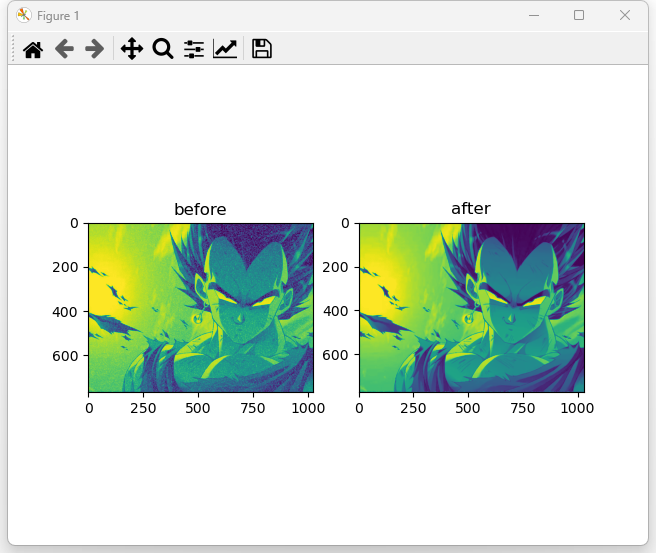
Task: Click x-axis label 1000 under 'before' plot
Action: click(308, 408)
